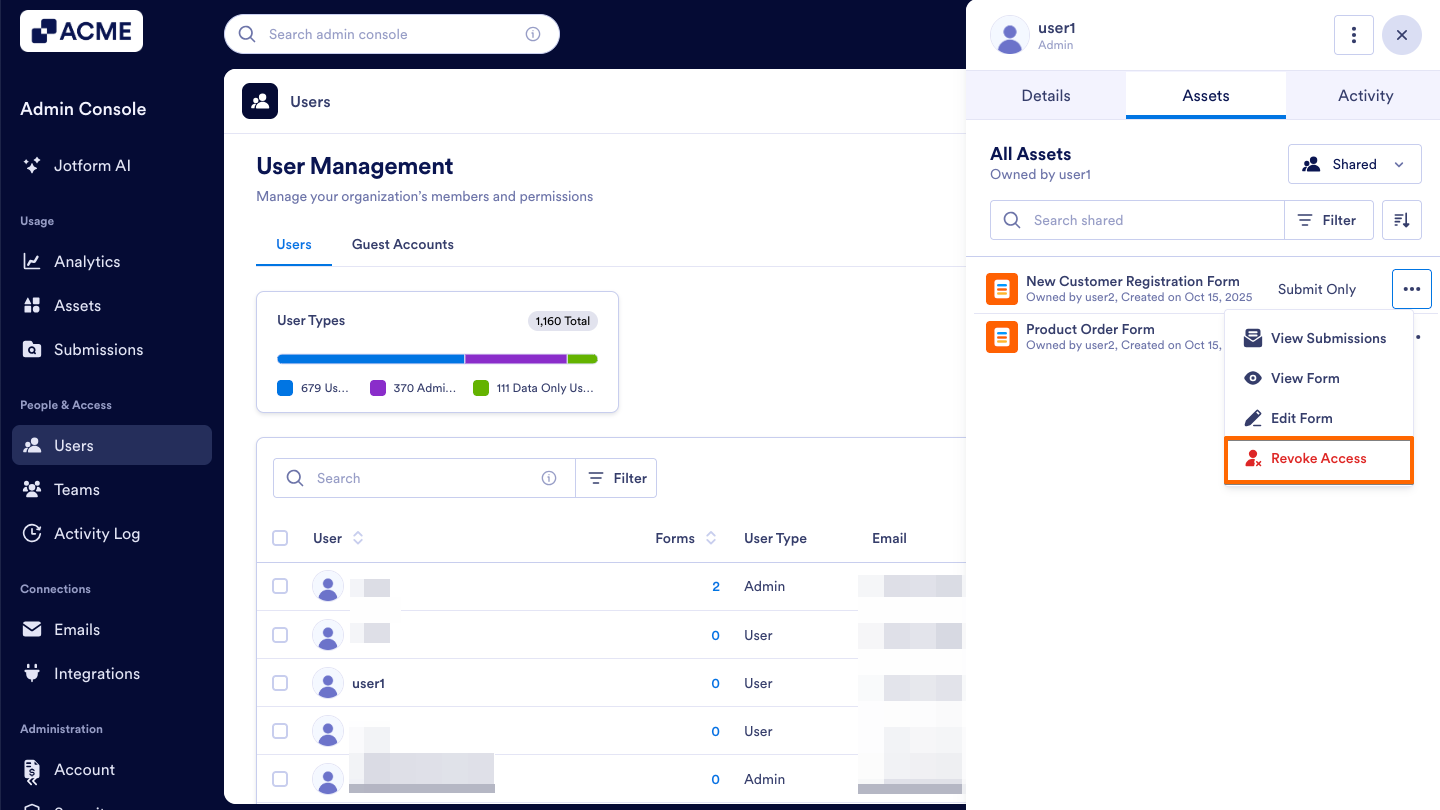
Task: Click the Integrations plug icon
Action: click(32, 673)
